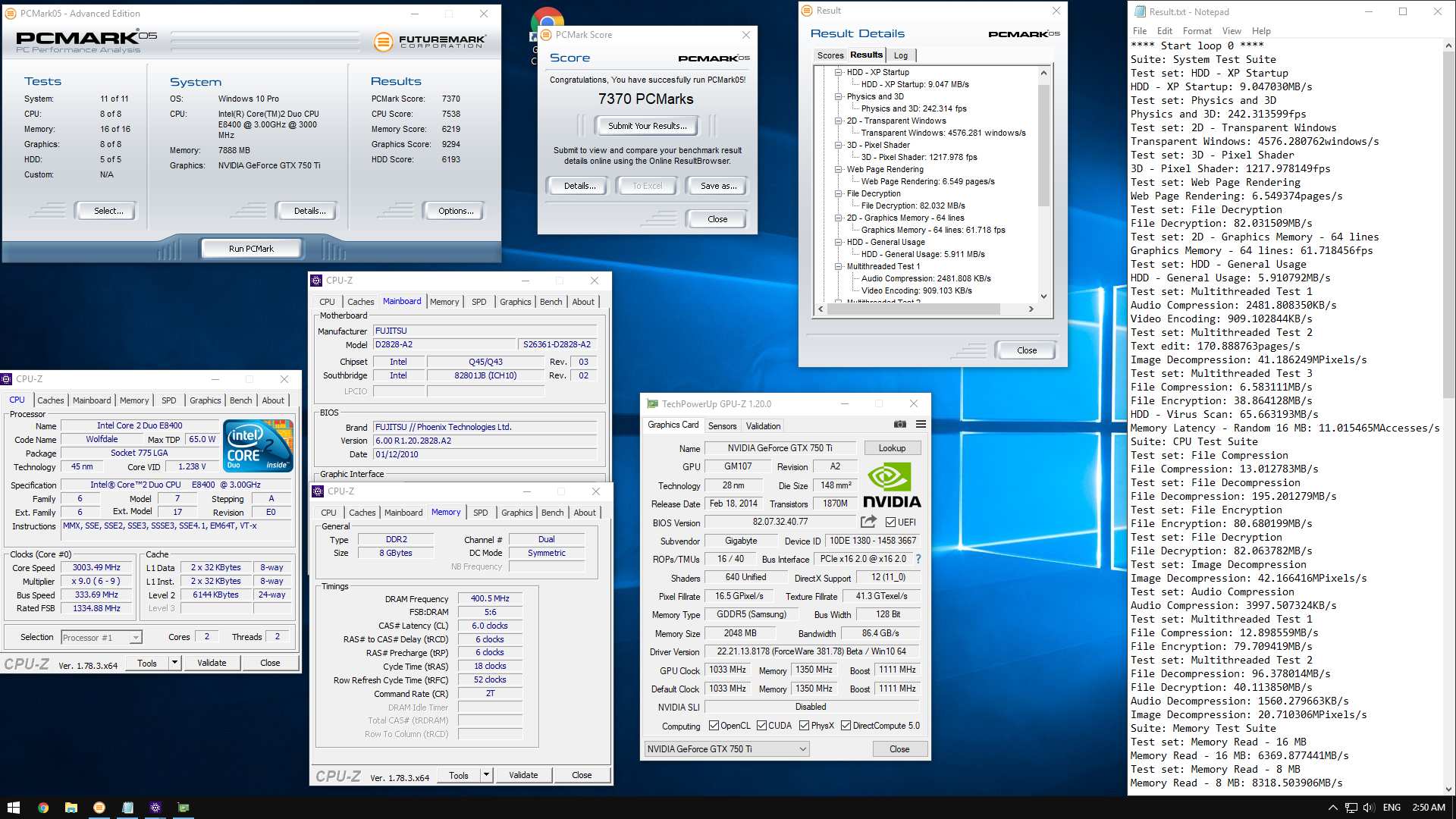Open Tools dropdown arrow in CPU-Z Memory window
1456x819 pixels.
486,775
